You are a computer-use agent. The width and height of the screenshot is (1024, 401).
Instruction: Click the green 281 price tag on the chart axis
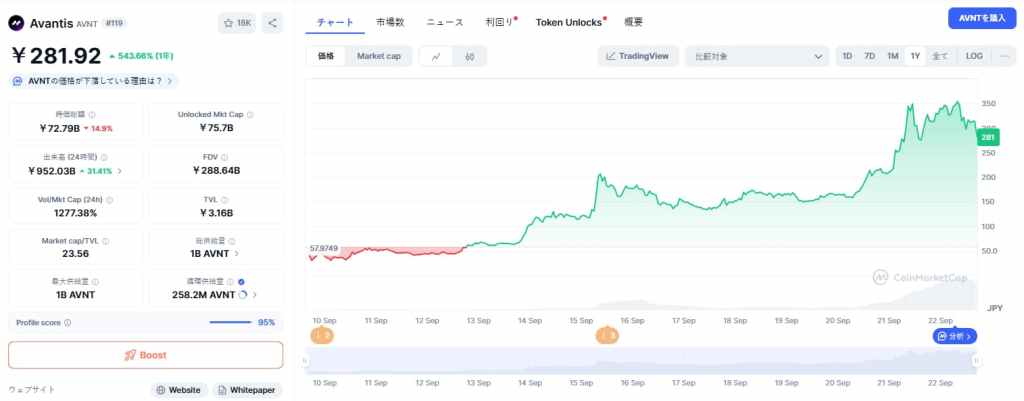pos(987,137)
